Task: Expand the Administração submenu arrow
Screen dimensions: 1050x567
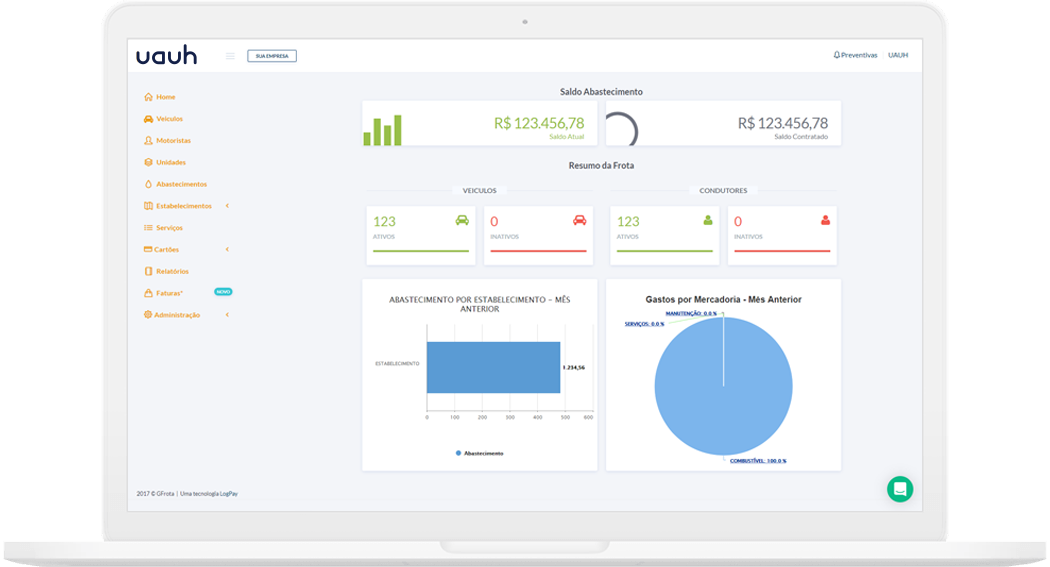Action: [x=227, y=315]
